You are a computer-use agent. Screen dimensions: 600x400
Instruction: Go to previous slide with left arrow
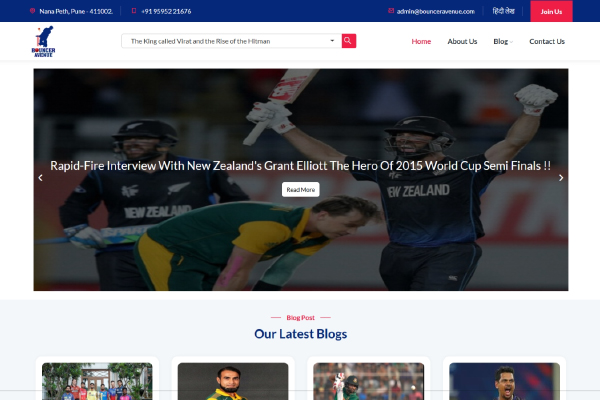(40, 178)
